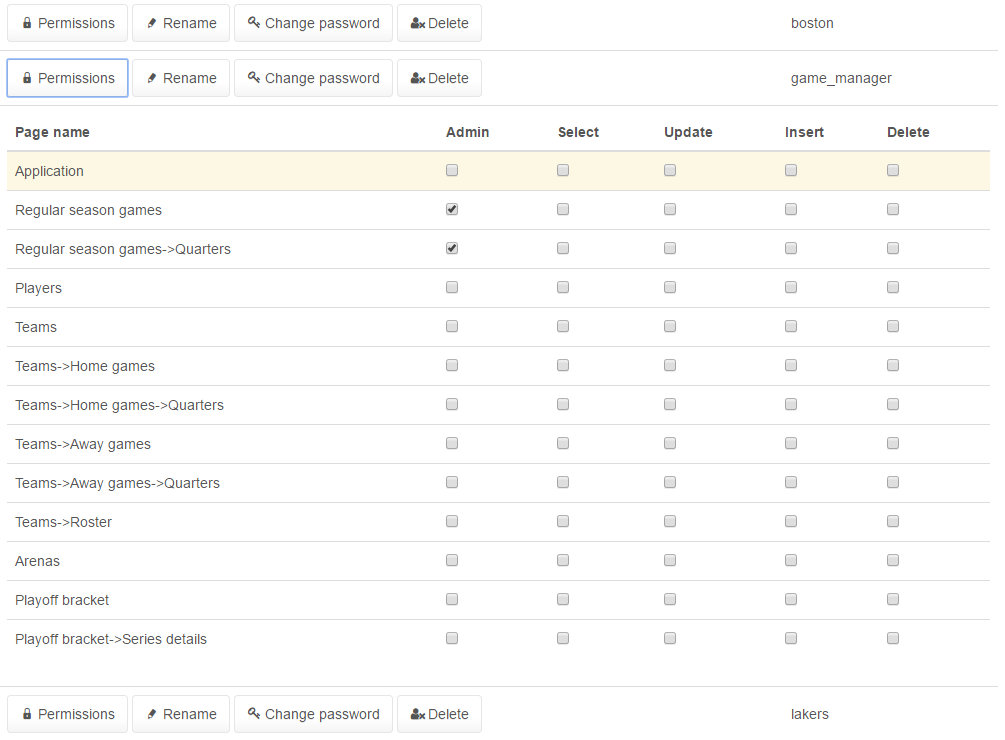Click the user-remove icon in boston's Delete button
The width and height of the screenshot is (1005, 740).
tap(418, 23)
